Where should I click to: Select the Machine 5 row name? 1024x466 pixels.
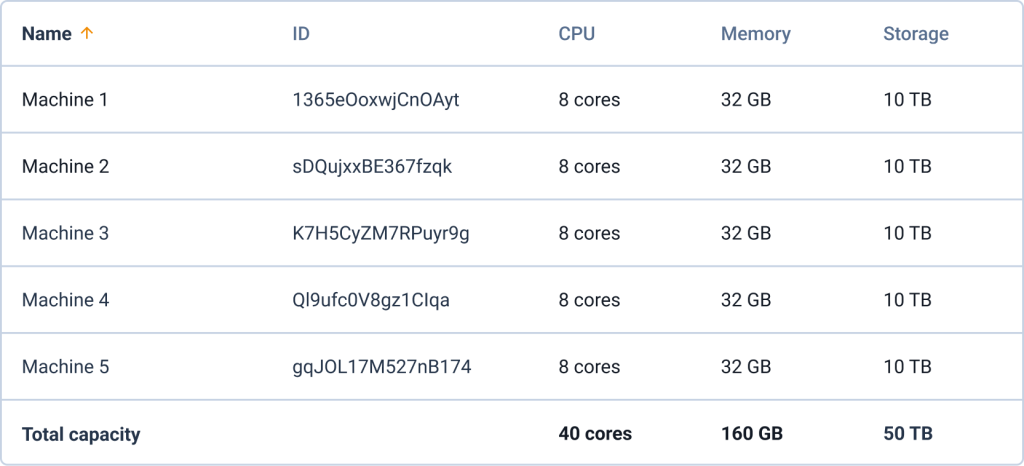(x=65, y=367)
